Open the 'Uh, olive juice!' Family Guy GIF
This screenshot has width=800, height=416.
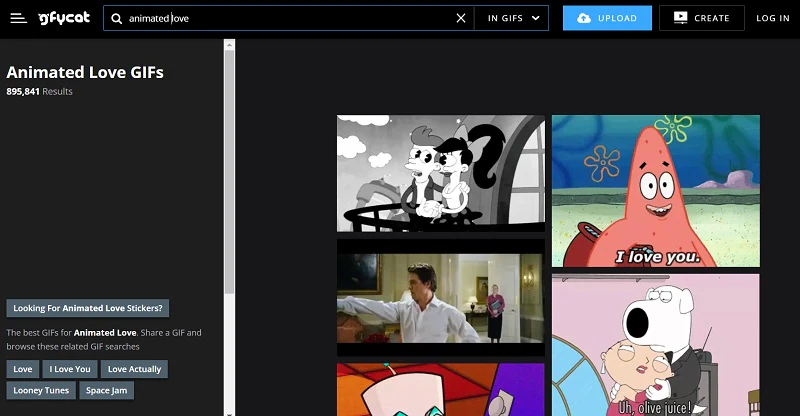click(656, 345)
